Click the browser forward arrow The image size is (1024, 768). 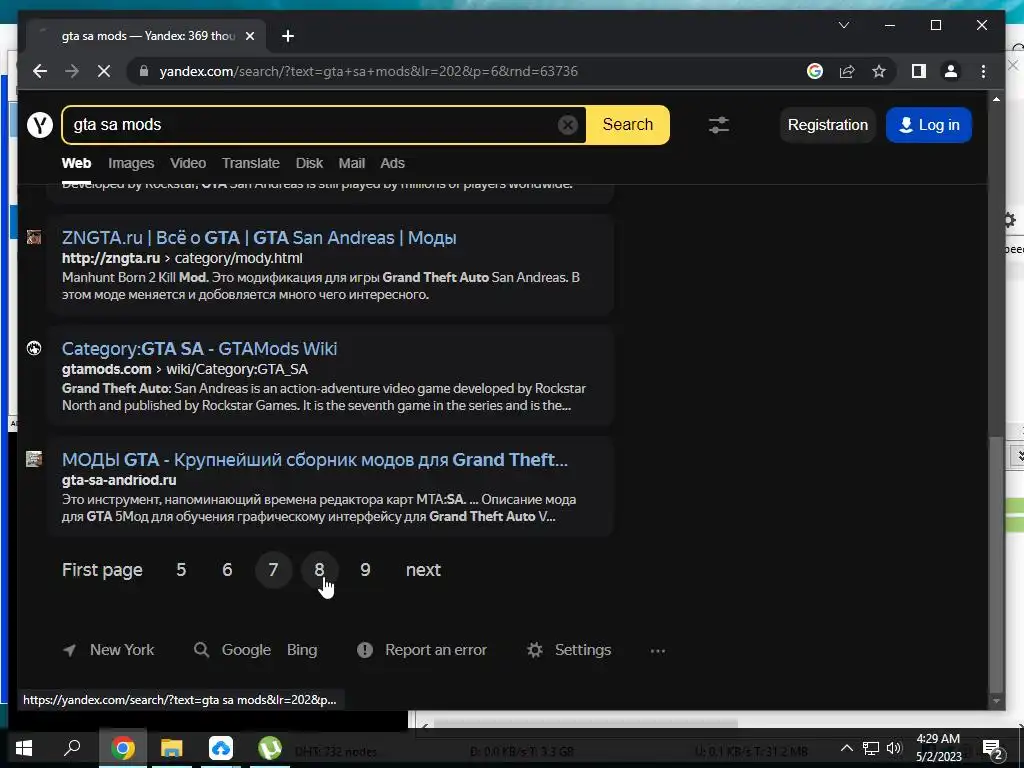(72, 71)
